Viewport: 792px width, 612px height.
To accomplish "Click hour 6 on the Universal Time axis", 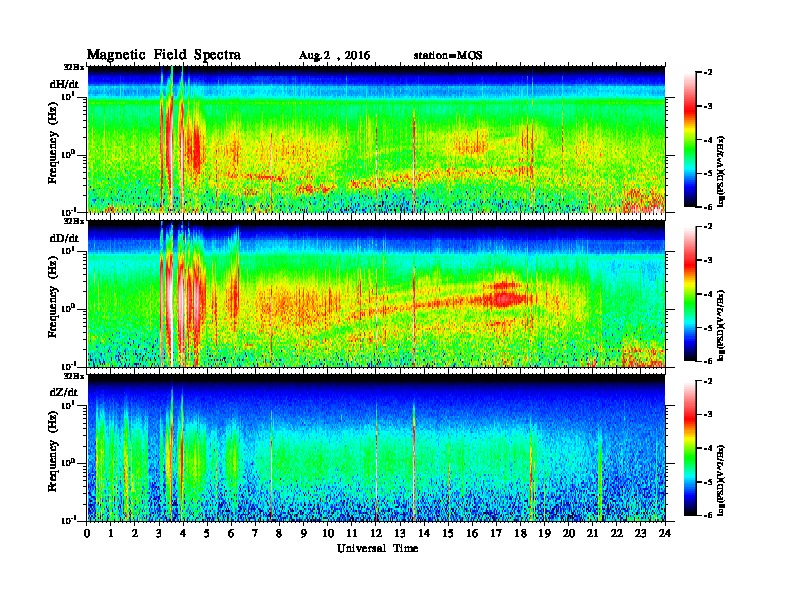I will 231,534.
